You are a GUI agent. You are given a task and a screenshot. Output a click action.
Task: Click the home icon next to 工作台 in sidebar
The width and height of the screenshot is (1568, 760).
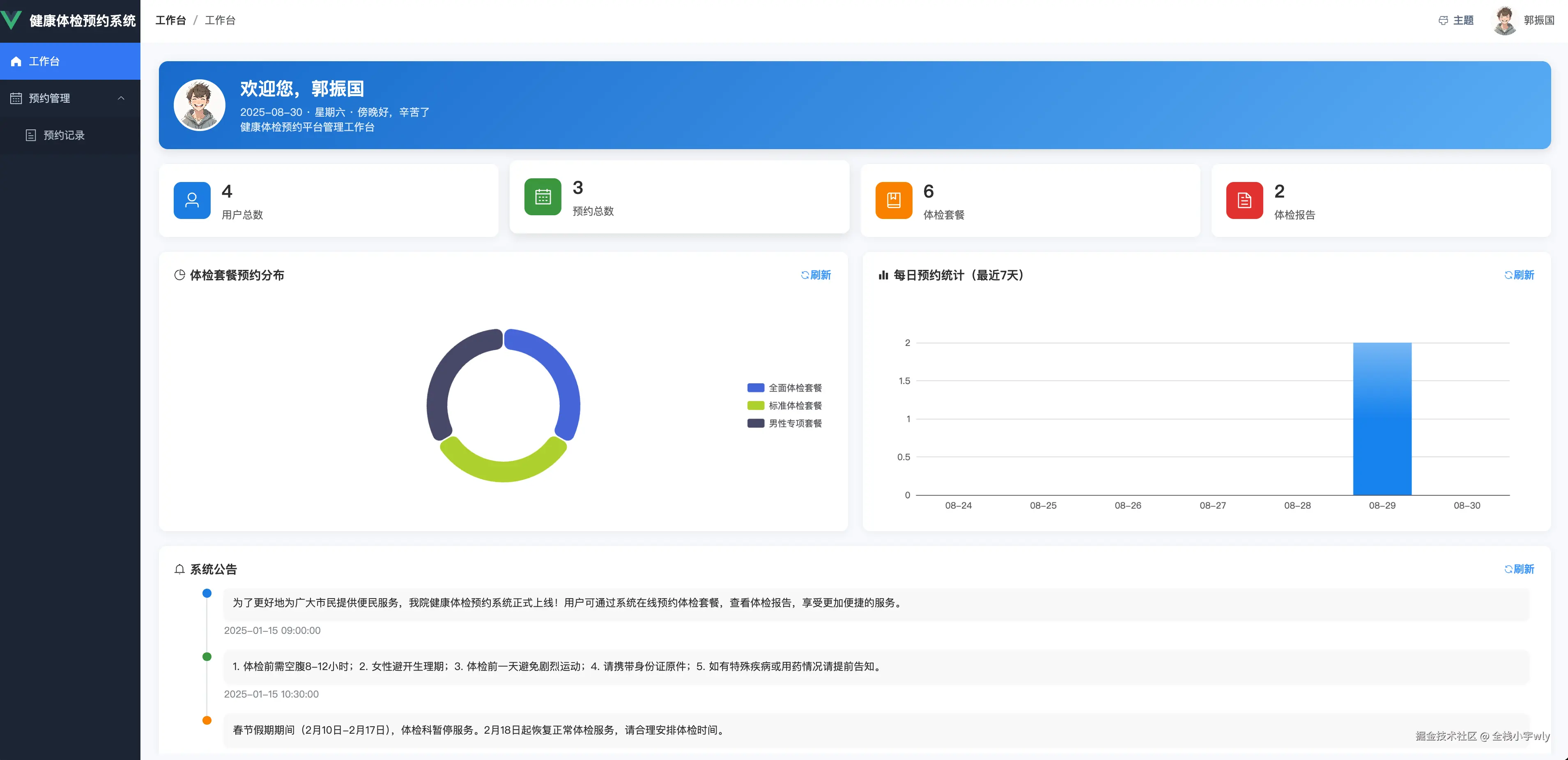click(x=15, y=61)
